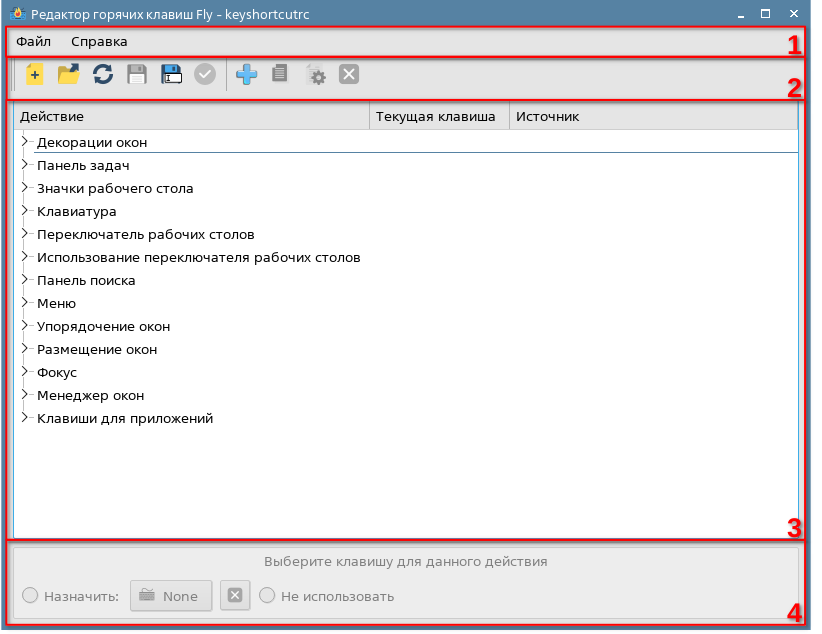The height and width of the screenshot is (634, 822).
Task: Select the Меню row text
Action: coord(56,304)
